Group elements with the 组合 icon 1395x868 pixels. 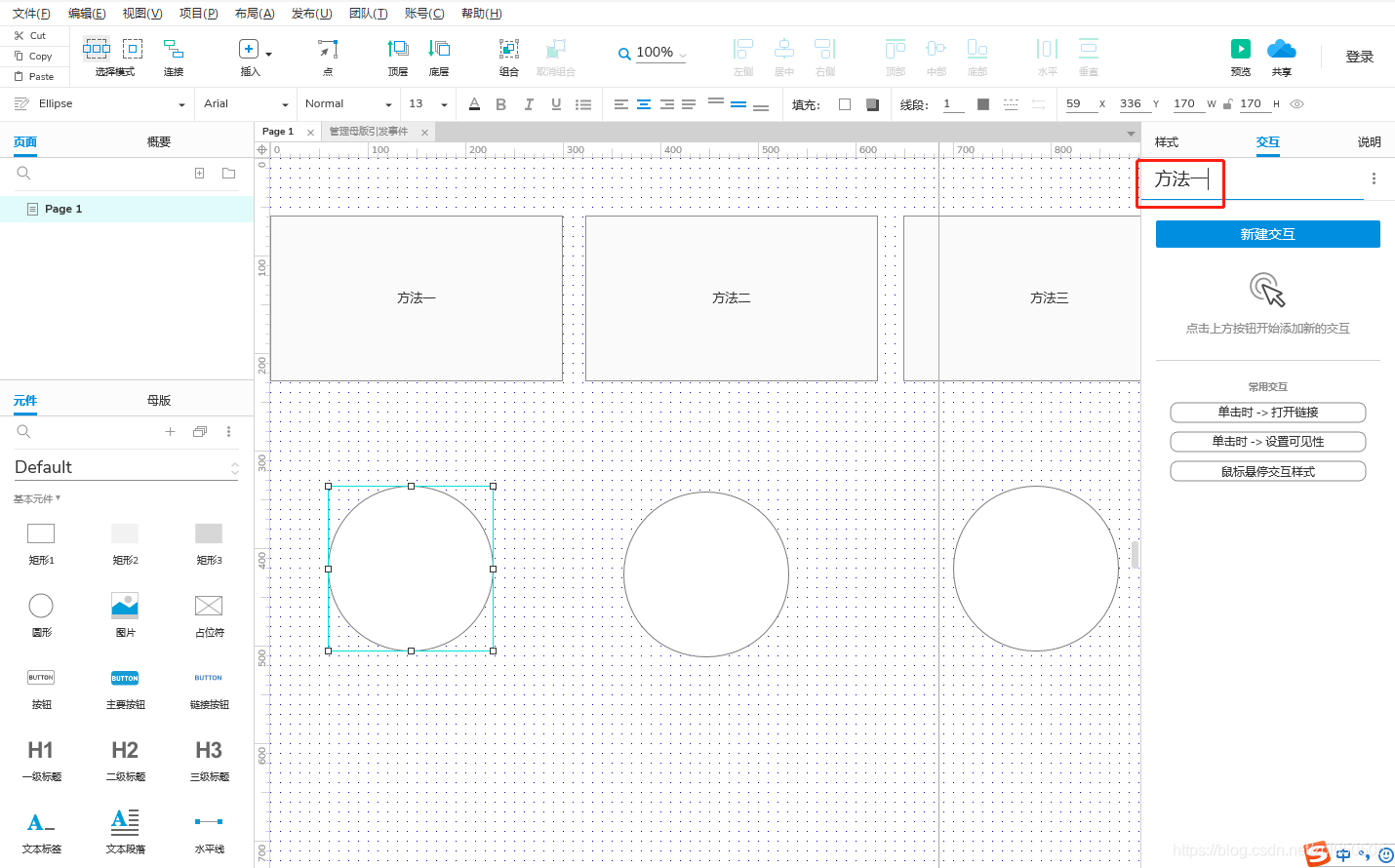point(508,49)
